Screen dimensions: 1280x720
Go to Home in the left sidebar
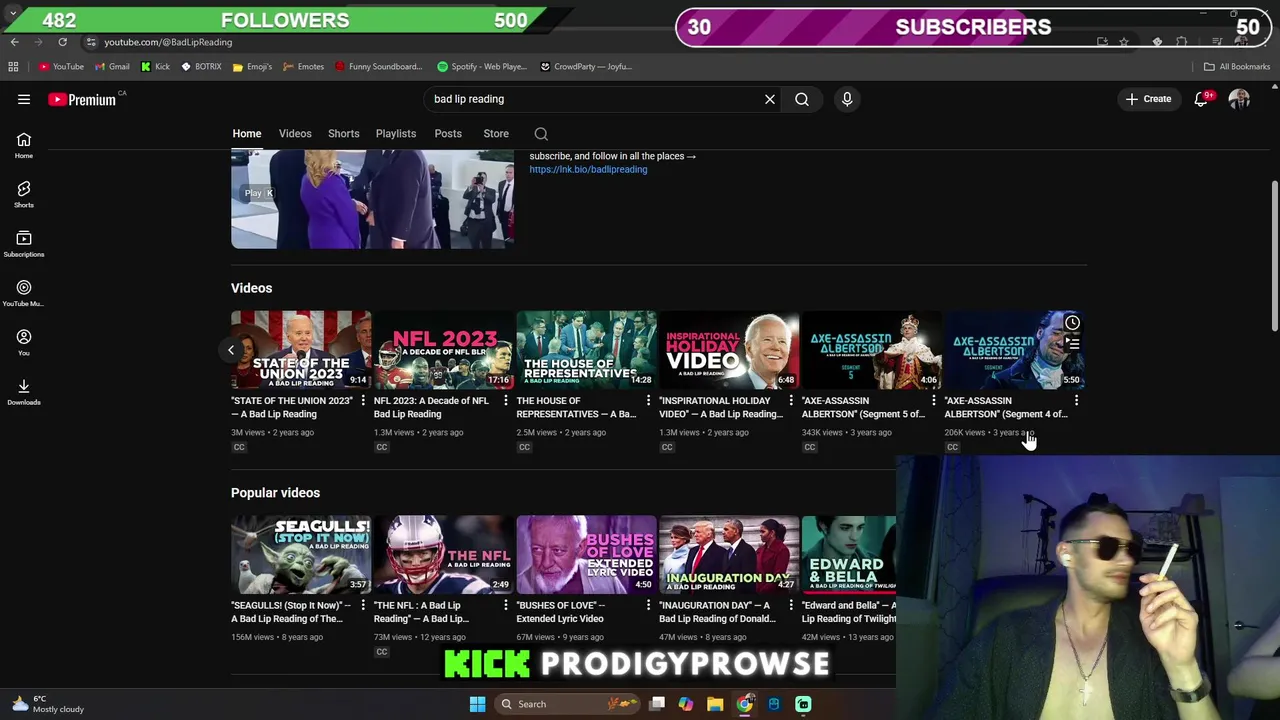pyautogui.click(x=24, y=146)
